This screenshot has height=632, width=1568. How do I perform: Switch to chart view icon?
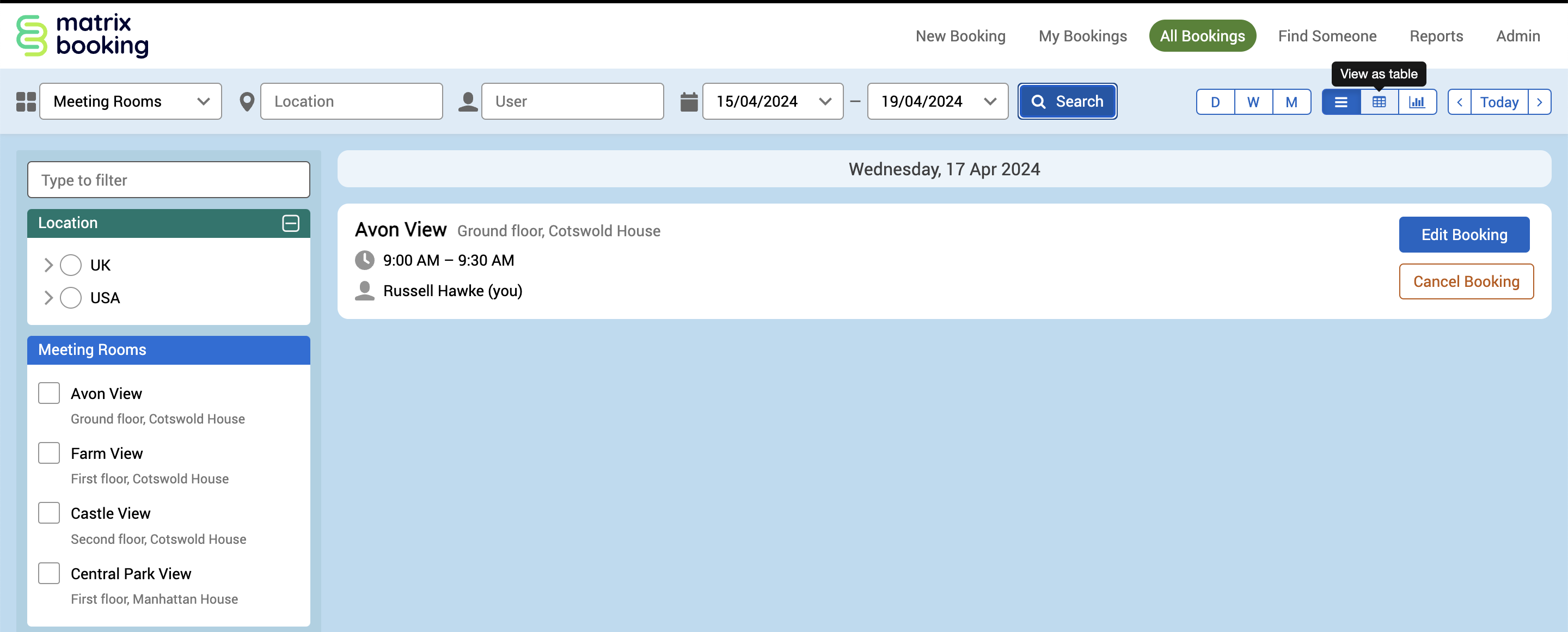click(1417, 102)
